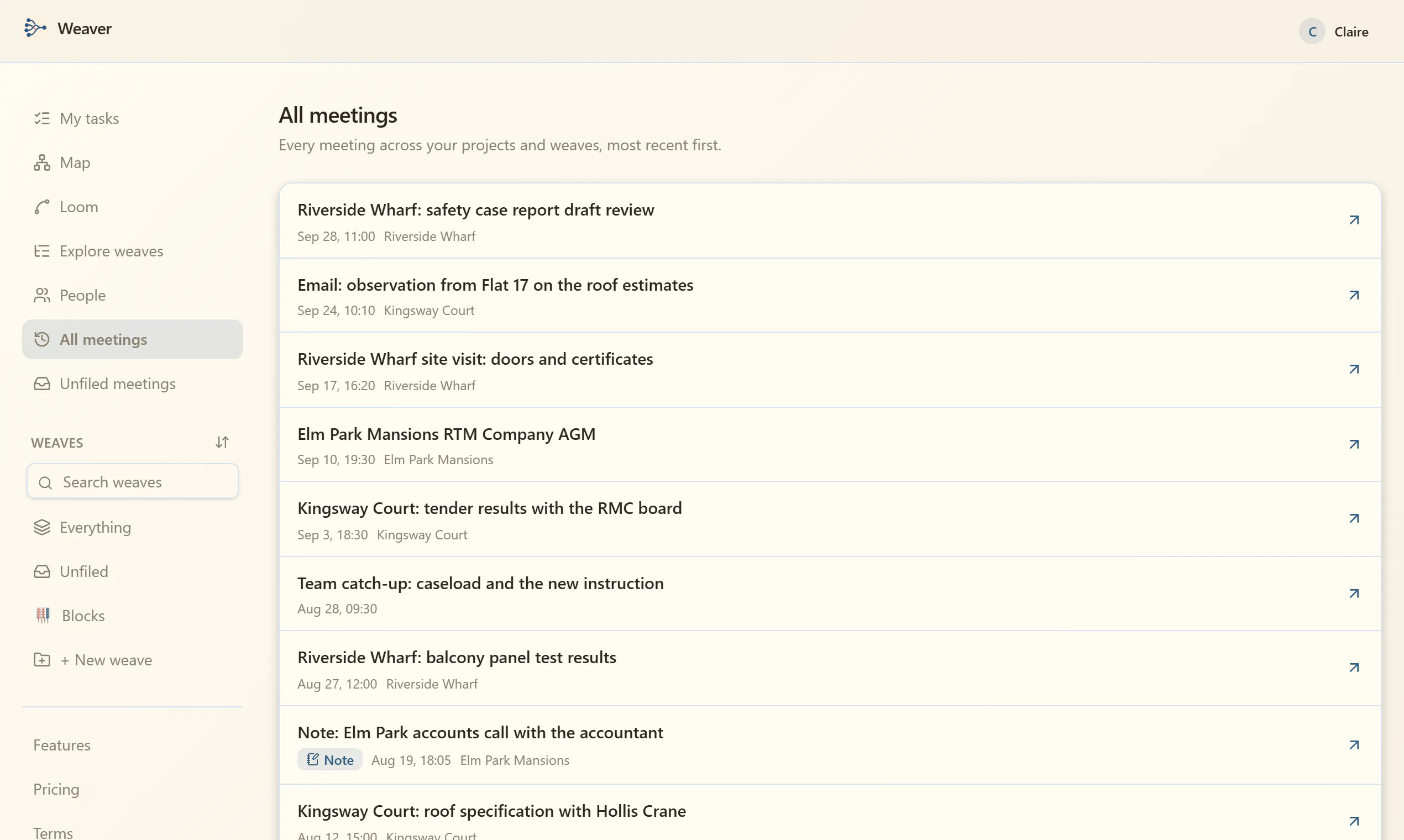Open Elm Park Mansions RTM Company AGM title
Image resolution: width=1404 pixels, height=840 pixels.
pyautogui.click(x=446, y=434)
